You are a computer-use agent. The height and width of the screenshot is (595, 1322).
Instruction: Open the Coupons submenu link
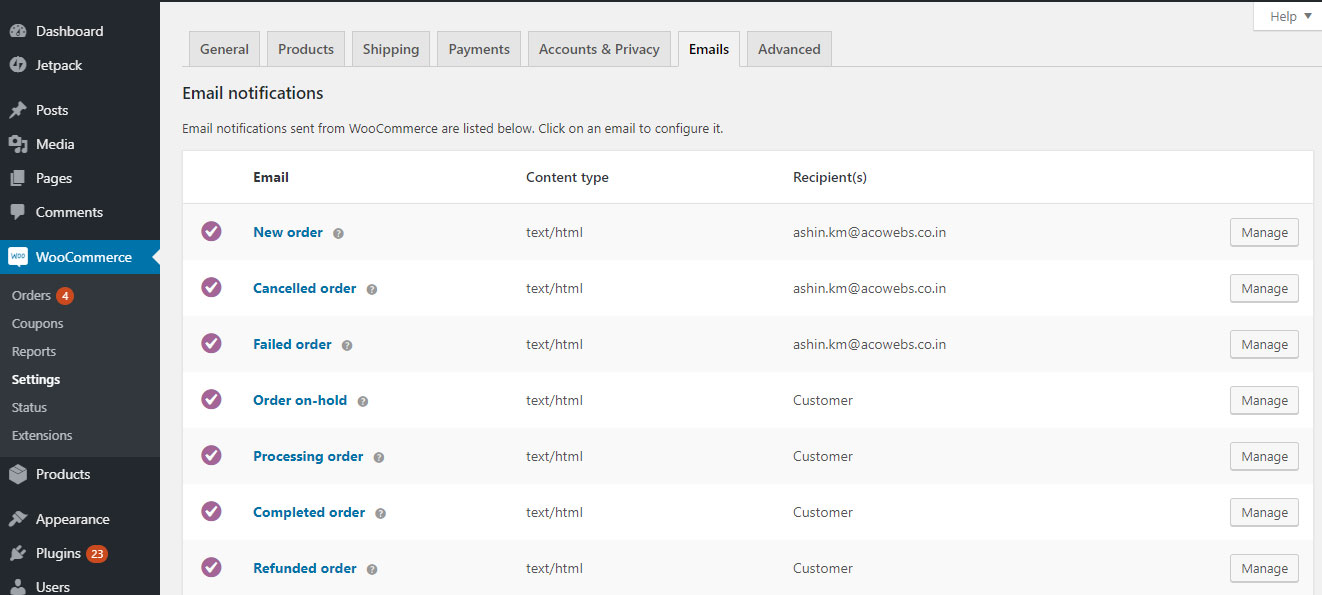point(37,323)
